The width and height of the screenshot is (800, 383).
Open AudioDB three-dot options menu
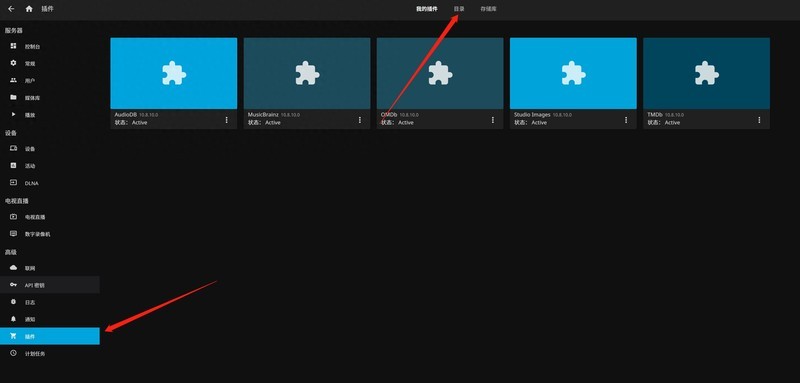click(227, 120)
